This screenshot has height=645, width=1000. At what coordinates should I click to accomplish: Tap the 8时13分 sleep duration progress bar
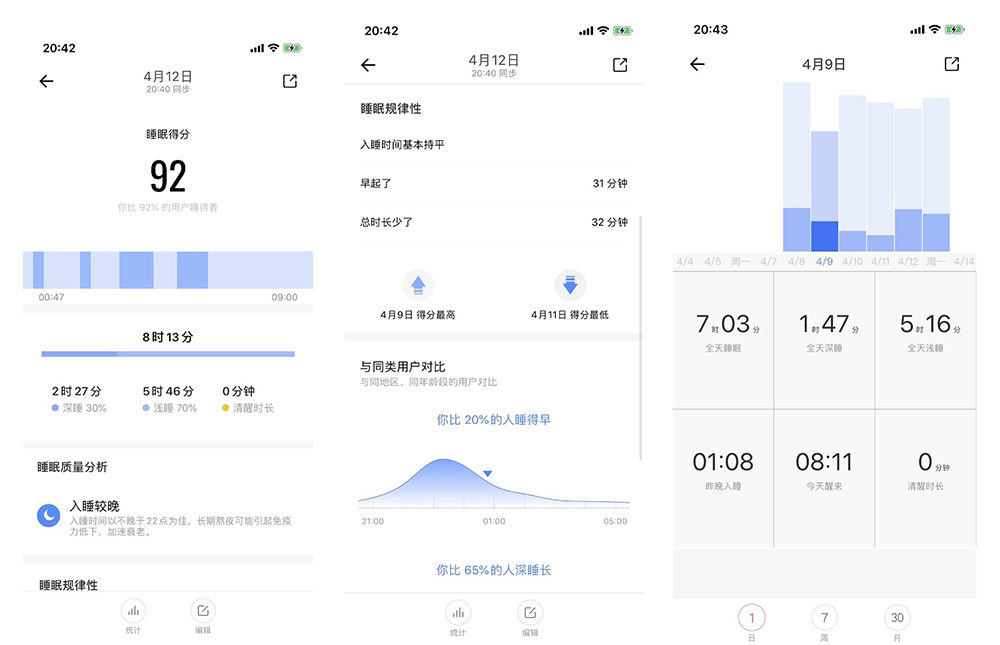pos(168,353)
